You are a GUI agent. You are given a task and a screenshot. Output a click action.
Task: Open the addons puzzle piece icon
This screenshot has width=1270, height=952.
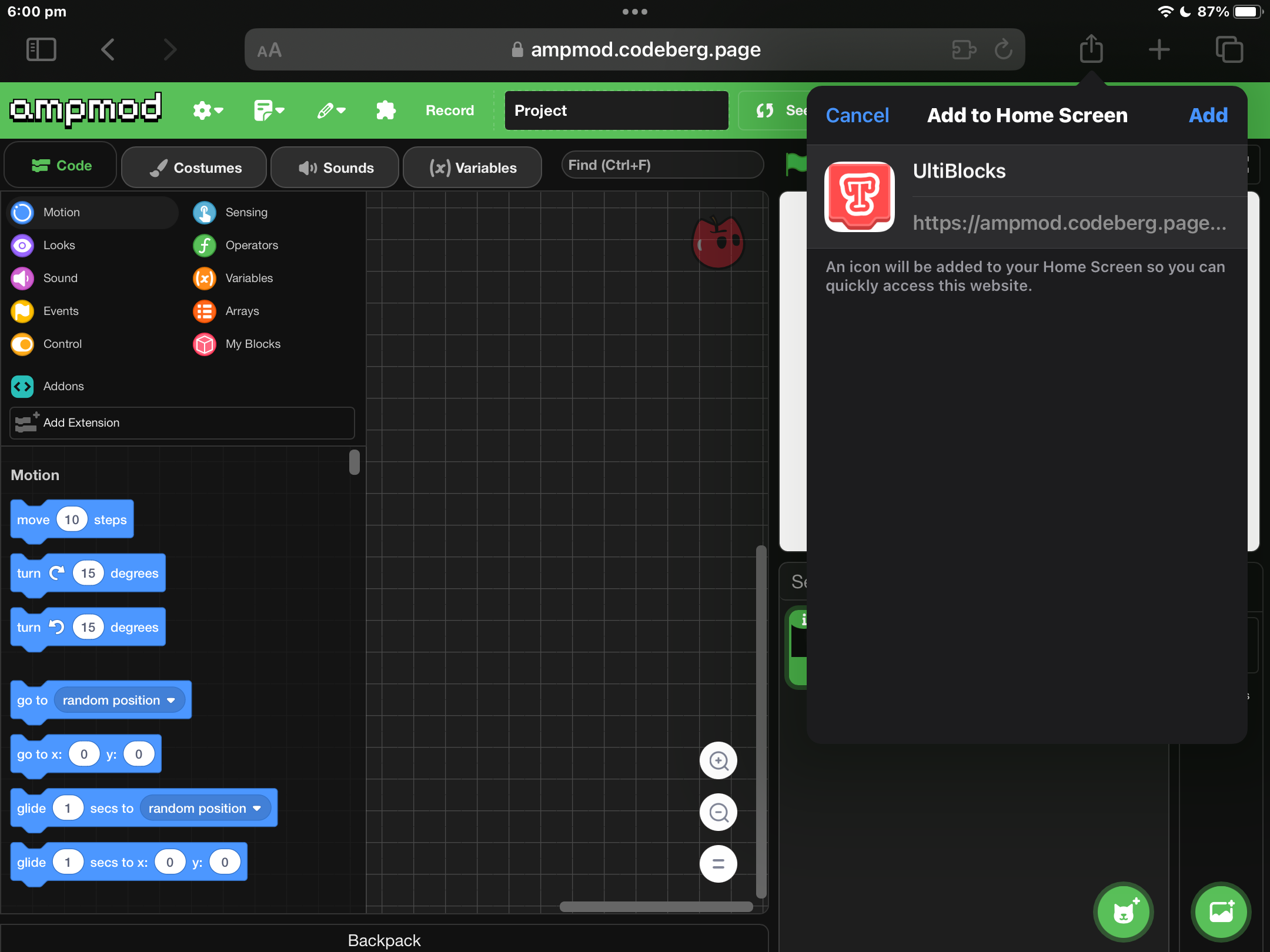click(386, 110)
